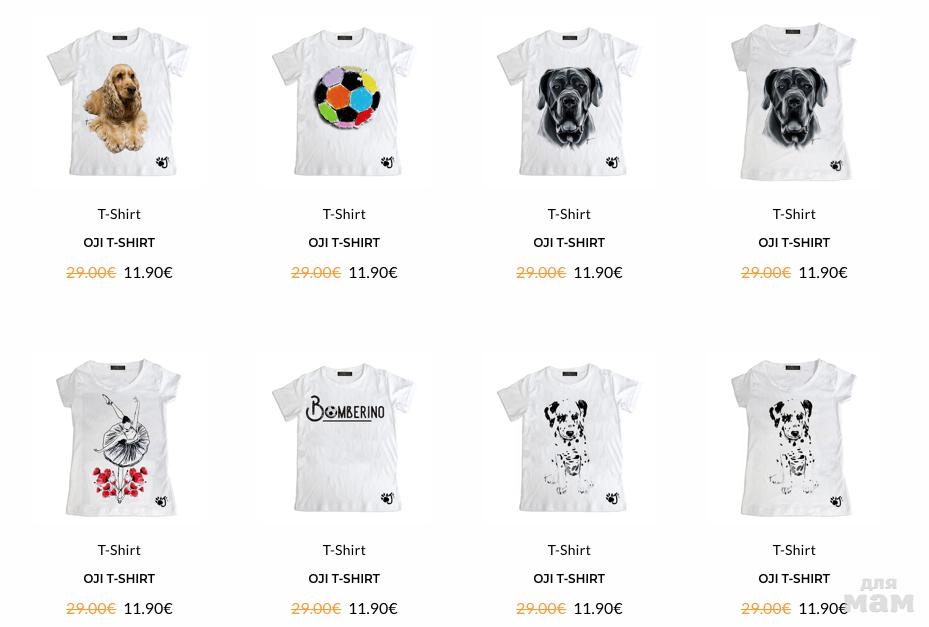Screen dimensions: 929x627
Task: Click the 11.90€ price under the ballerina shirt
Action: pos(148,609)
